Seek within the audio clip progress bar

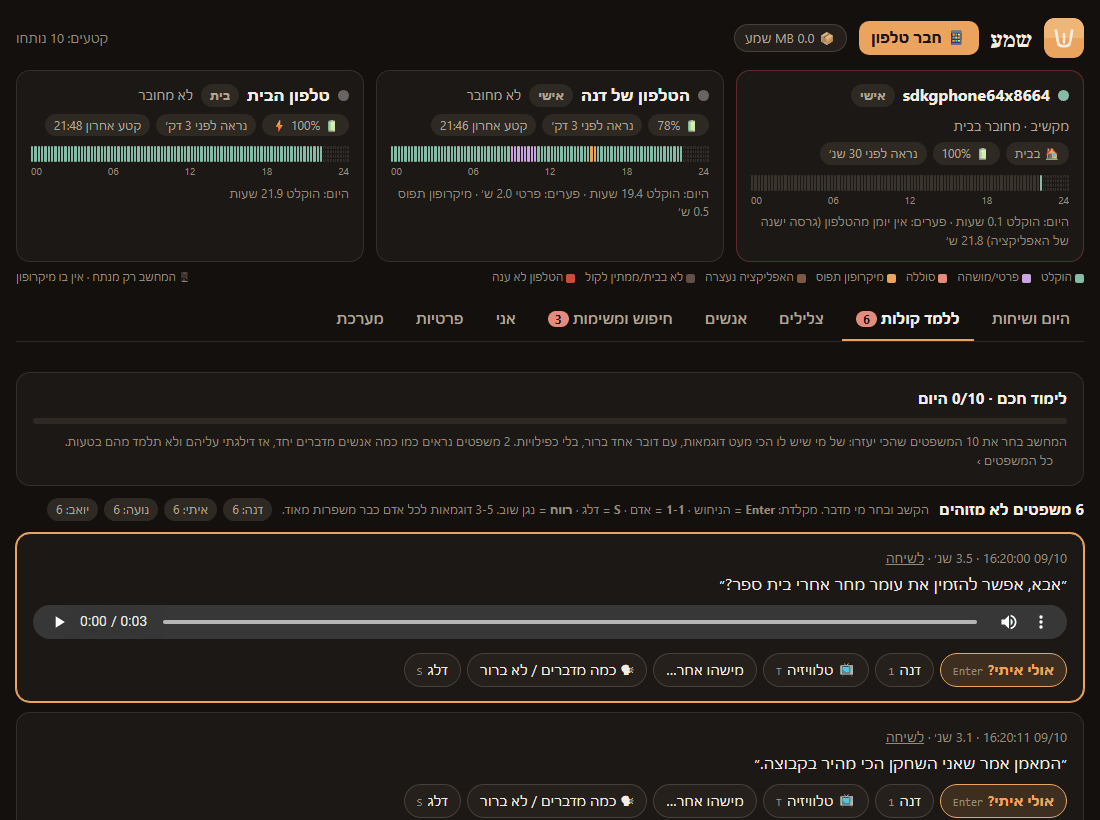[570, 622]
